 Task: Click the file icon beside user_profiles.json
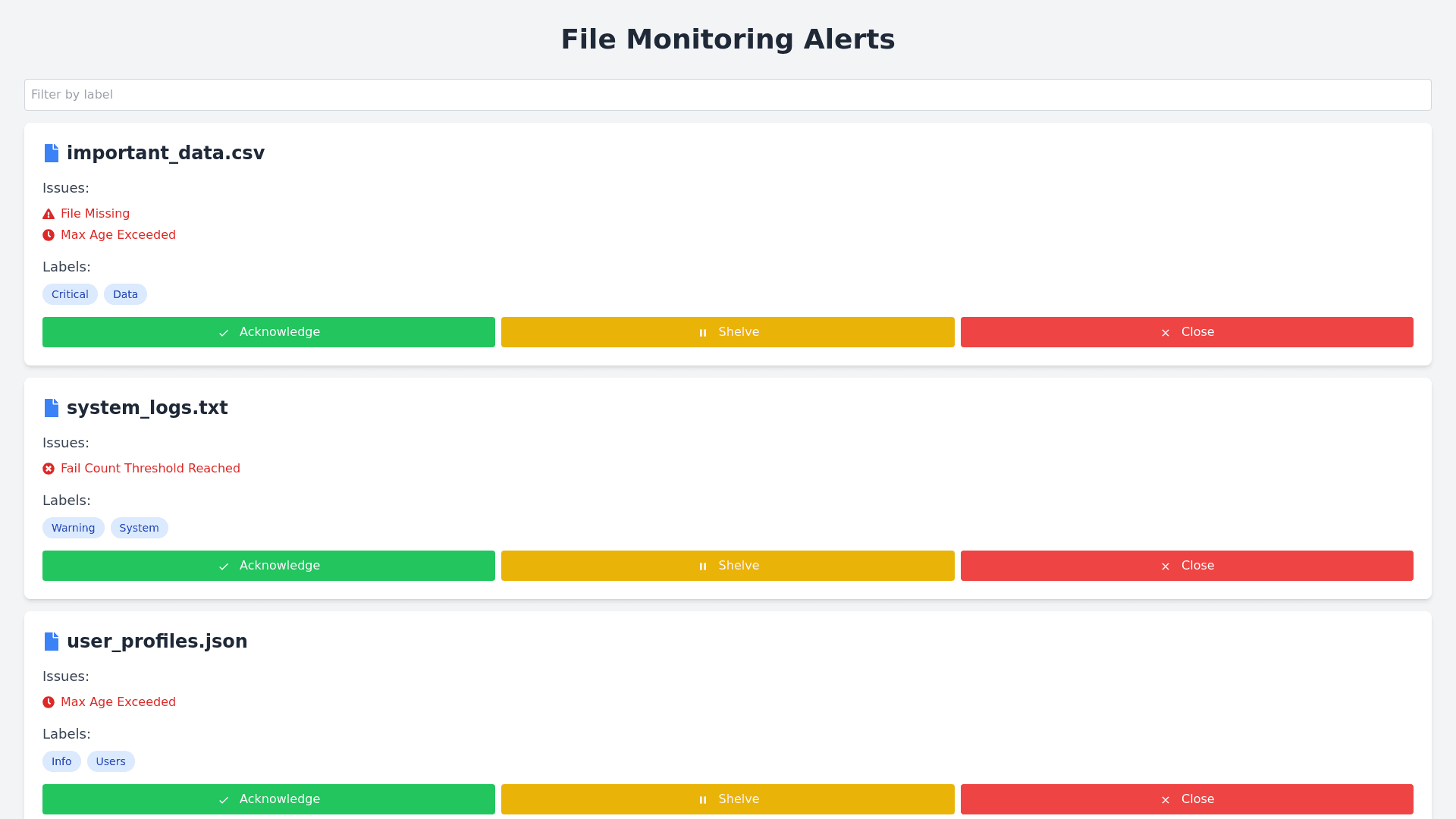[x=52, y=642]
